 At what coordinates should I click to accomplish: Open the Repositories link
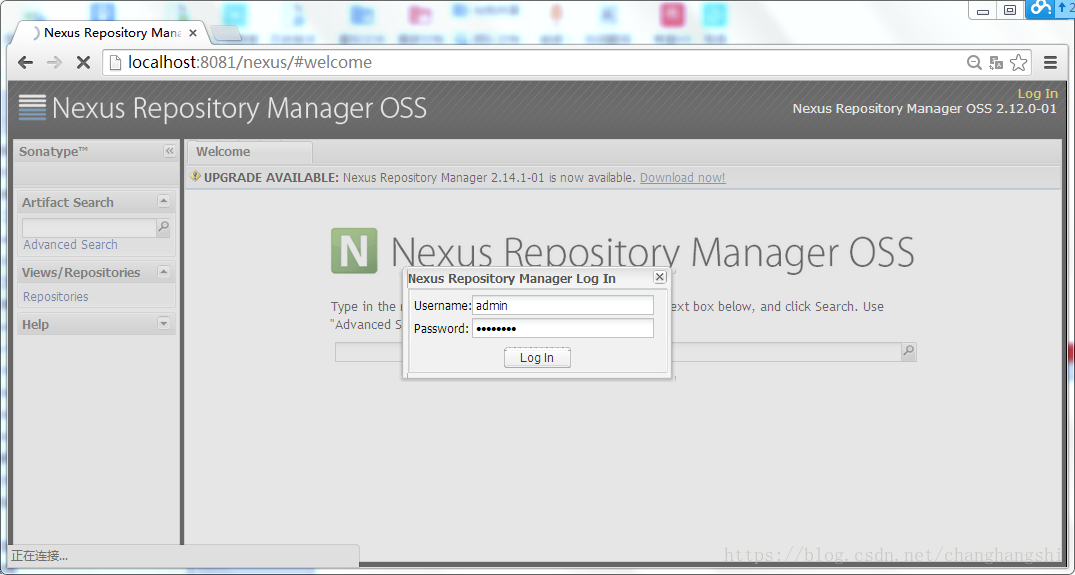[56, 297]
